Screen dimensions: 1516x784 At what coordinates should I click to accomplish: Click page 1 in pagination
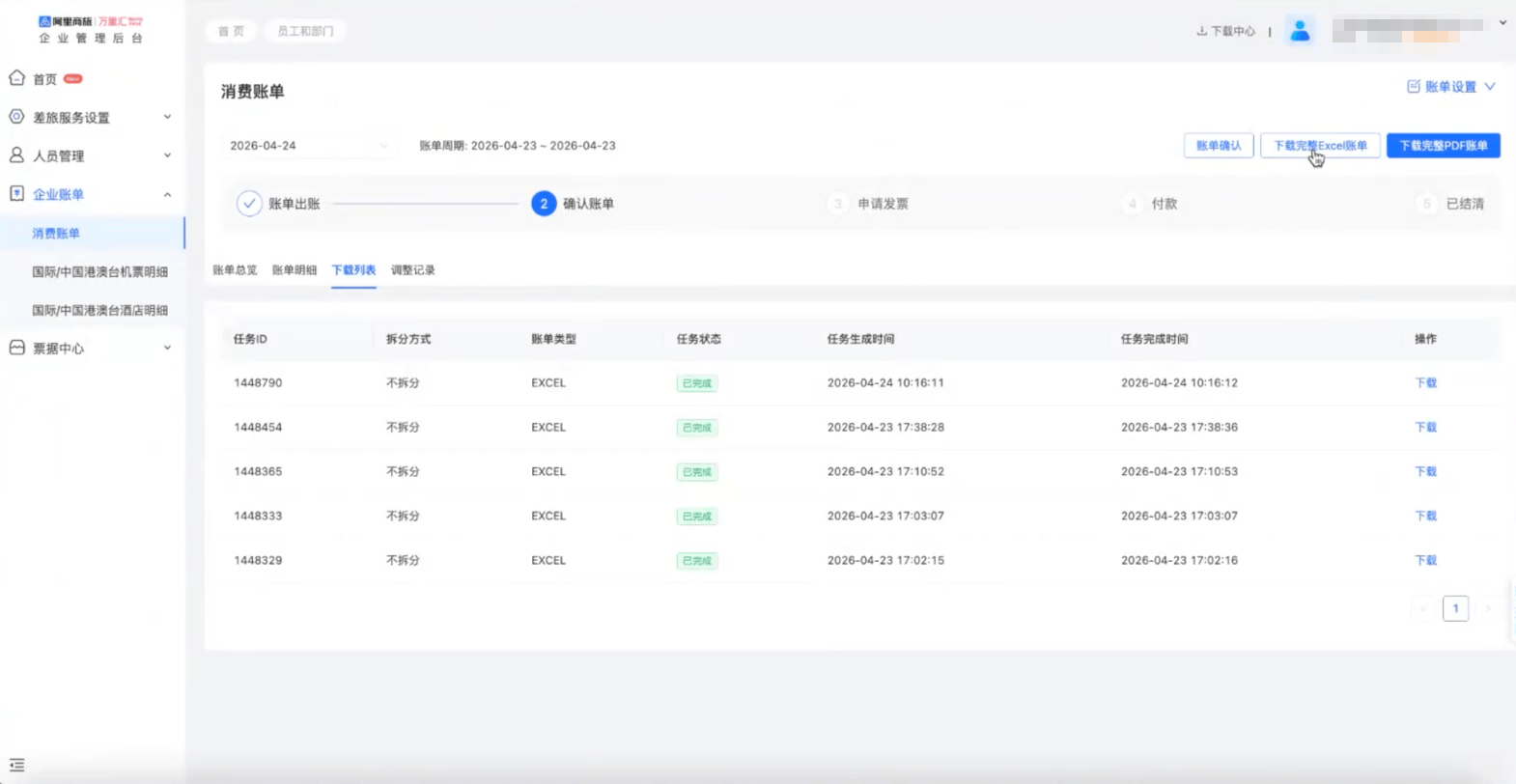(x=1455, y=608)
